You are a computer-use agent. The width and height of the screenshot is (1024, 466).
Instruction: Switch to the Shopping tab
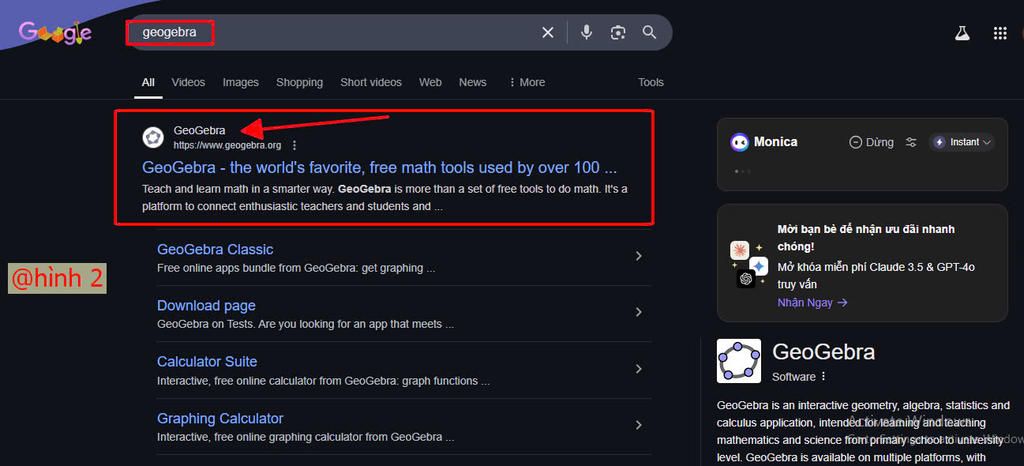click(299, 82)
